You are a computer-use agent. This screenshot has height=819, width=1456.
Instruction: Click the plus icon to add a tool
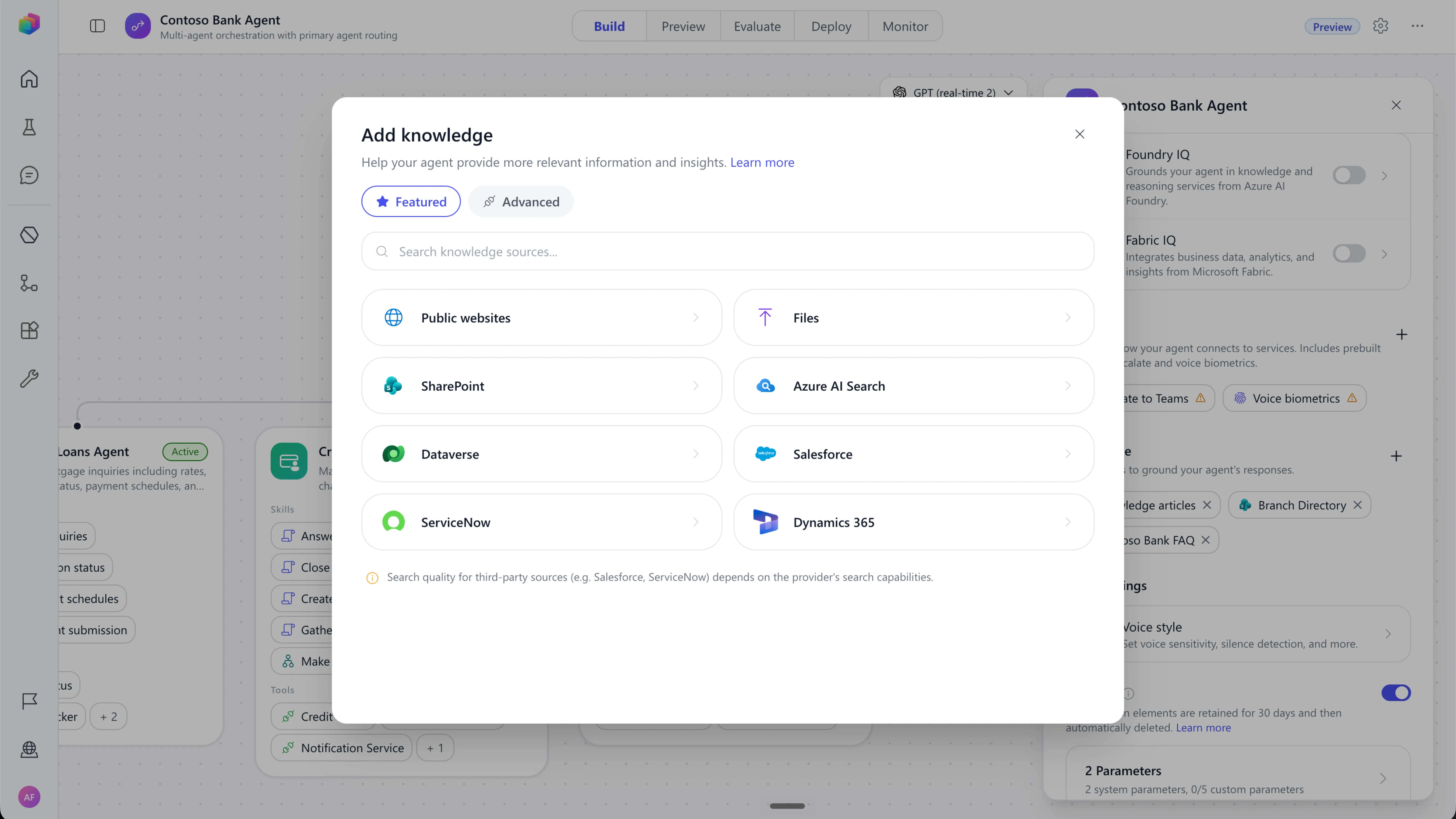click(x=1401, y=335)
